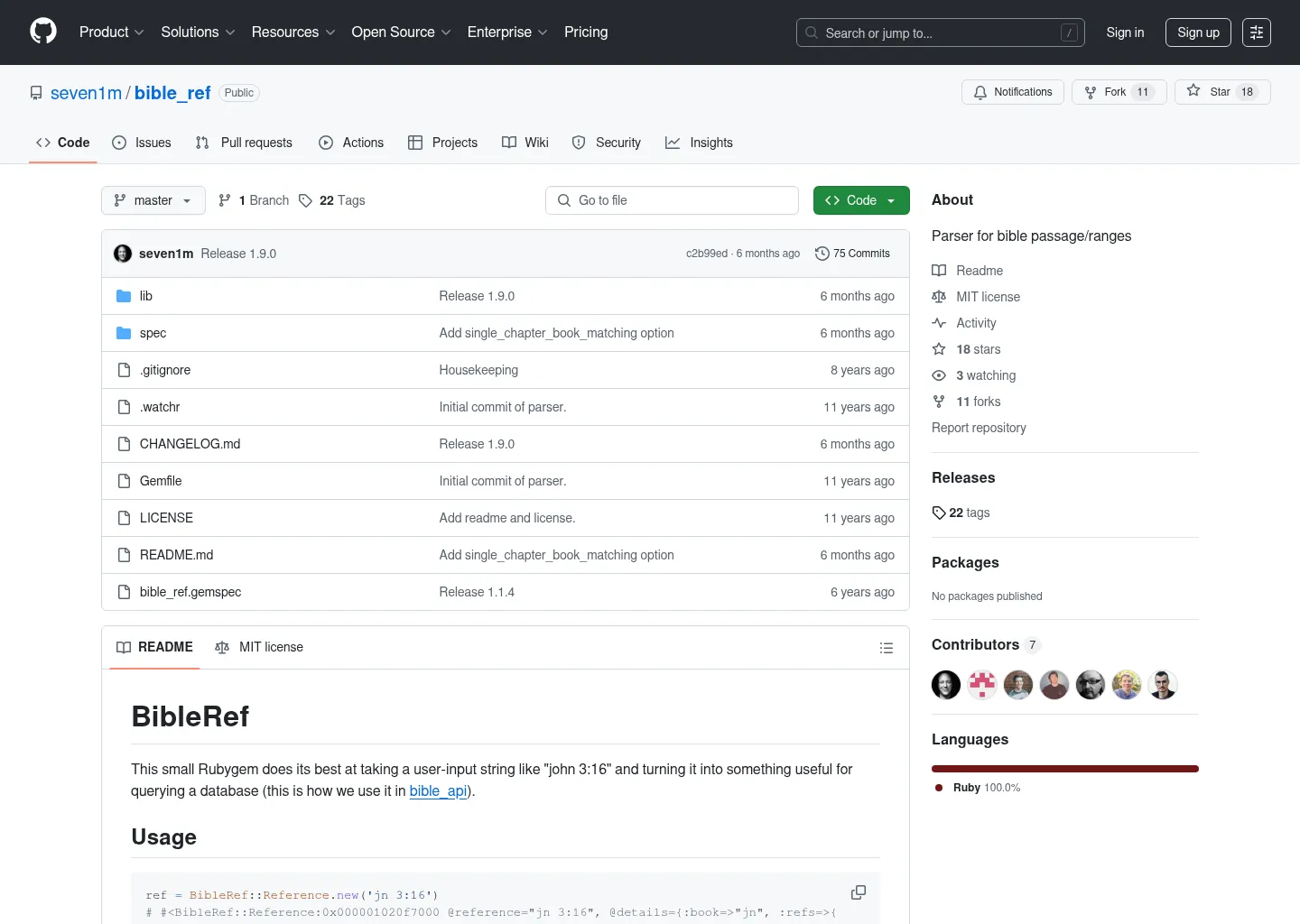
Task: Click the Pricing link
Action: coord(586,32)
